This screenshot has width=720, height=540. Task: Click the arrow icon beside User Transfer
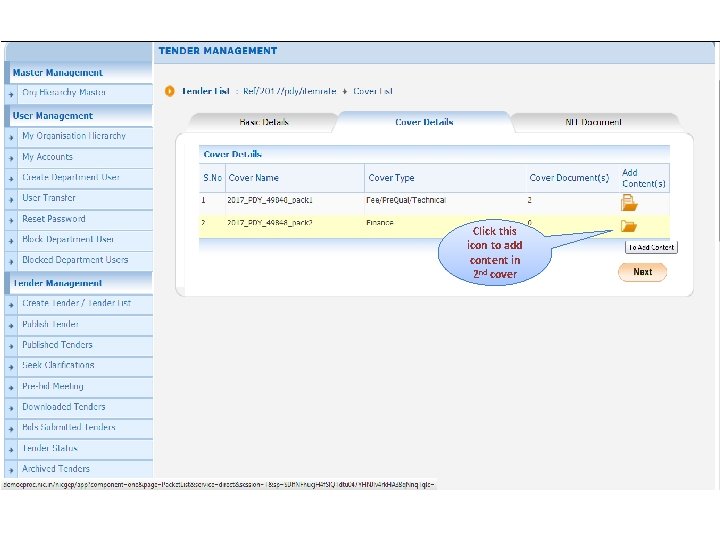click(11, 200)
